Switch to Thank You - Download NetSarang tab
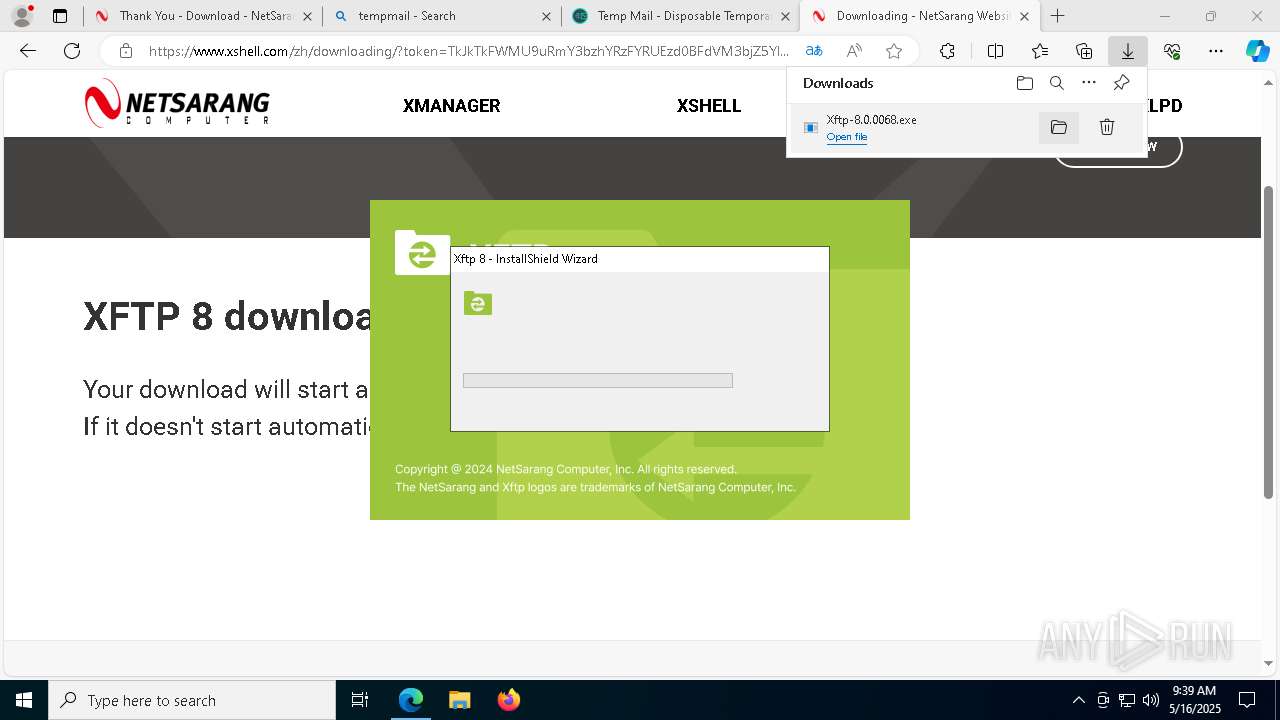Viewport: 1280px width, 720px height. click(193, 16)
